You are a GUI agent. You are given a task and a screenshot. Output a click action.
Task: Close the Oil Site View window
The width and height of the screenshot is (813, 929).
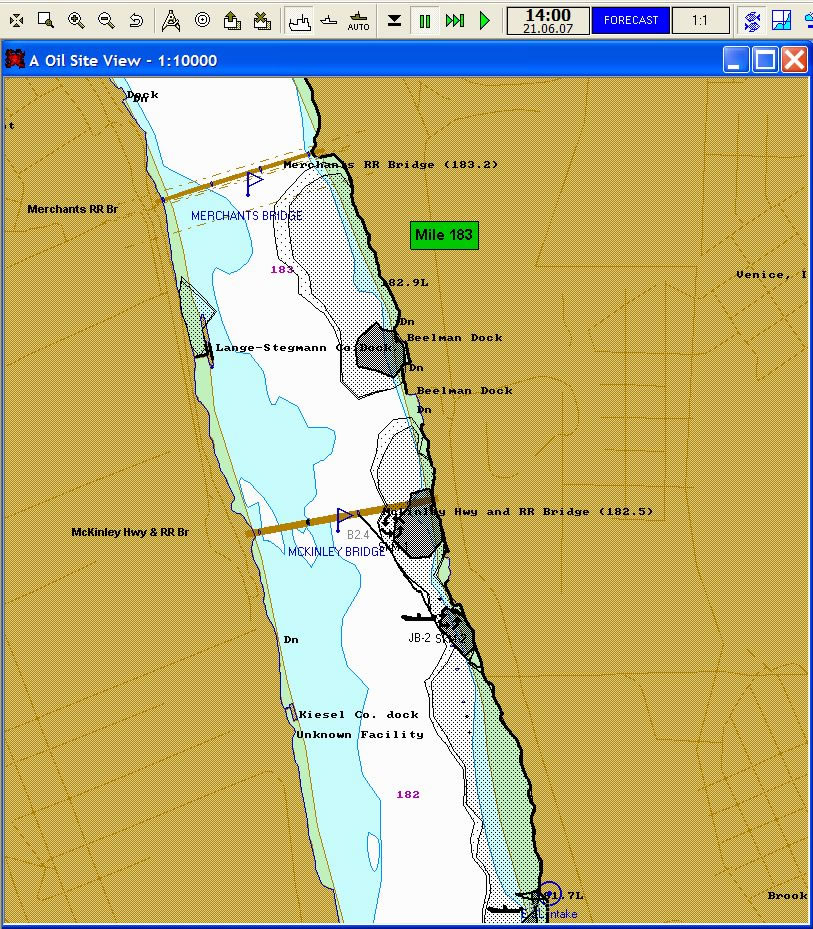(794, 60)
